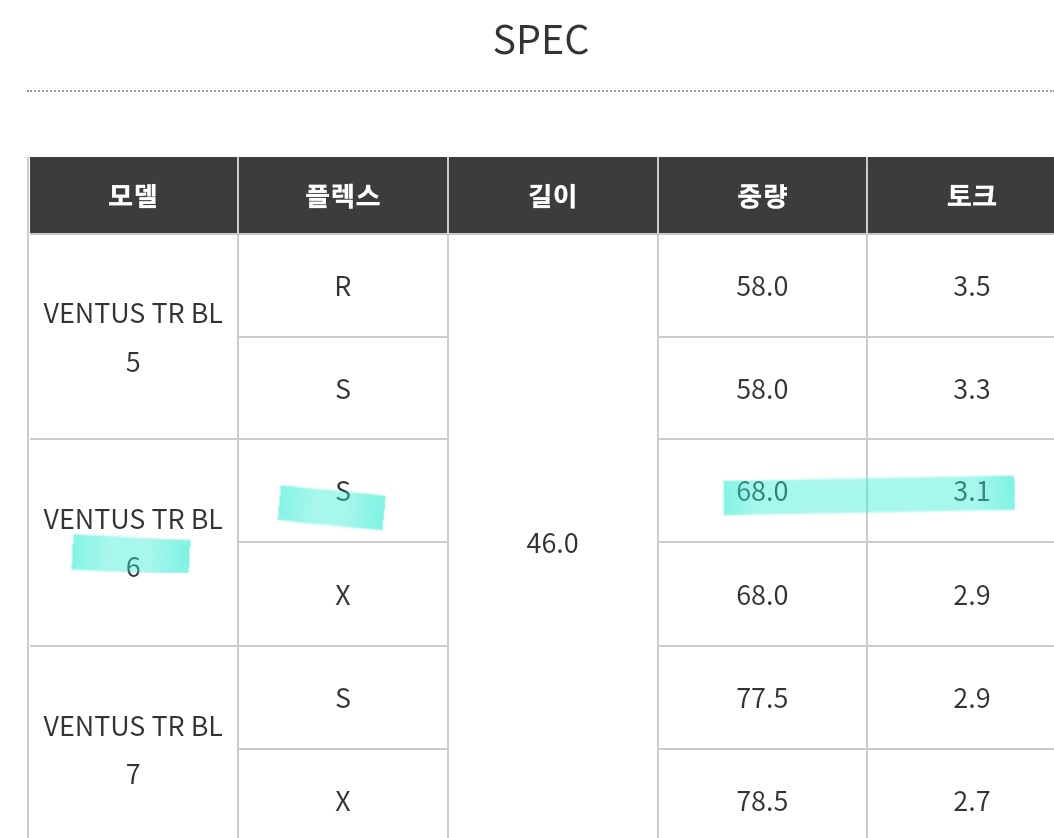Click the highlighted 68.0 weight value
The image size is (1054, 838).
click(762, 492)
